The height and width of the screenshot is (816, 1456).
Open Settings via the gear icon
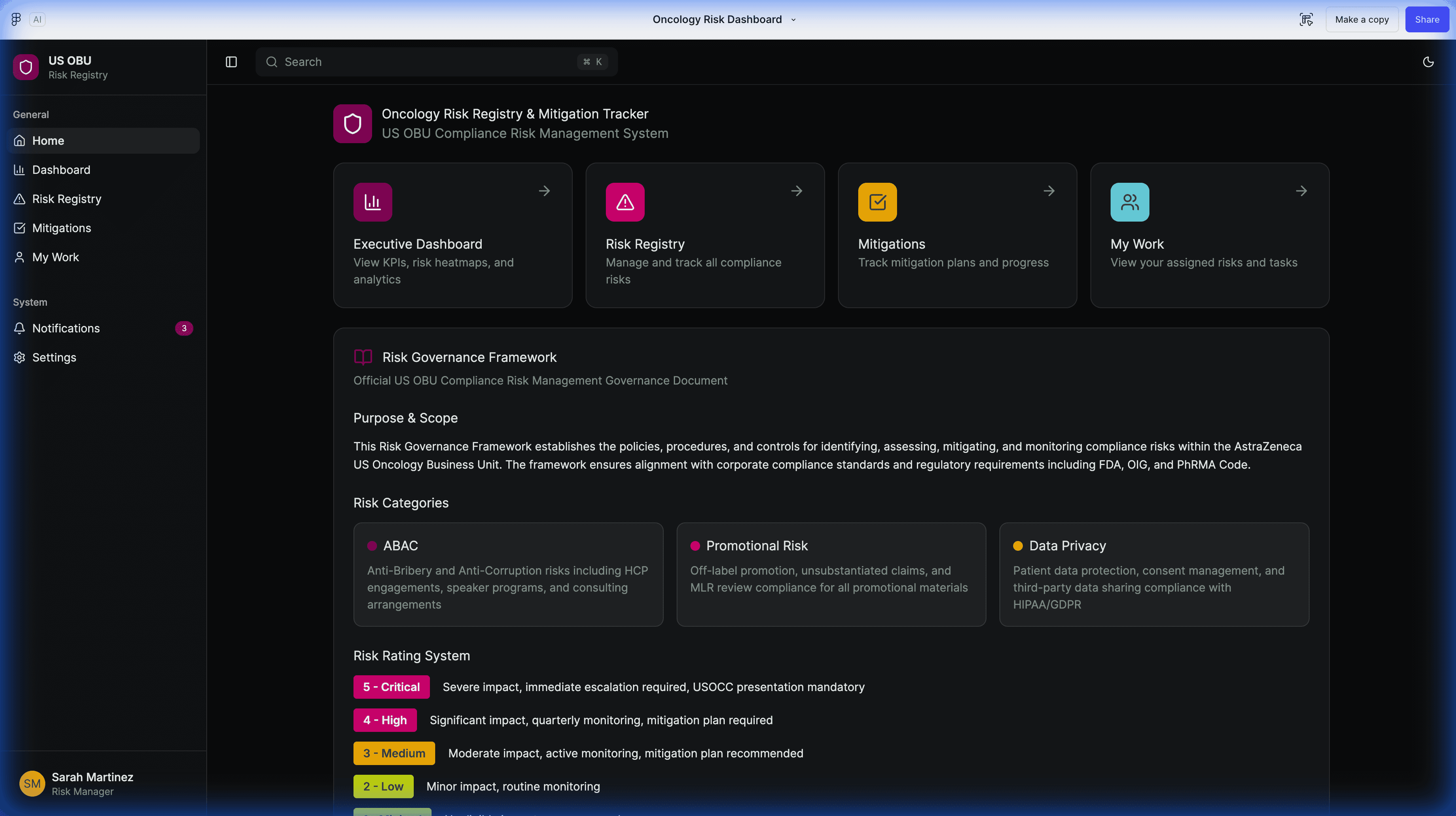(x=19, y=357)
